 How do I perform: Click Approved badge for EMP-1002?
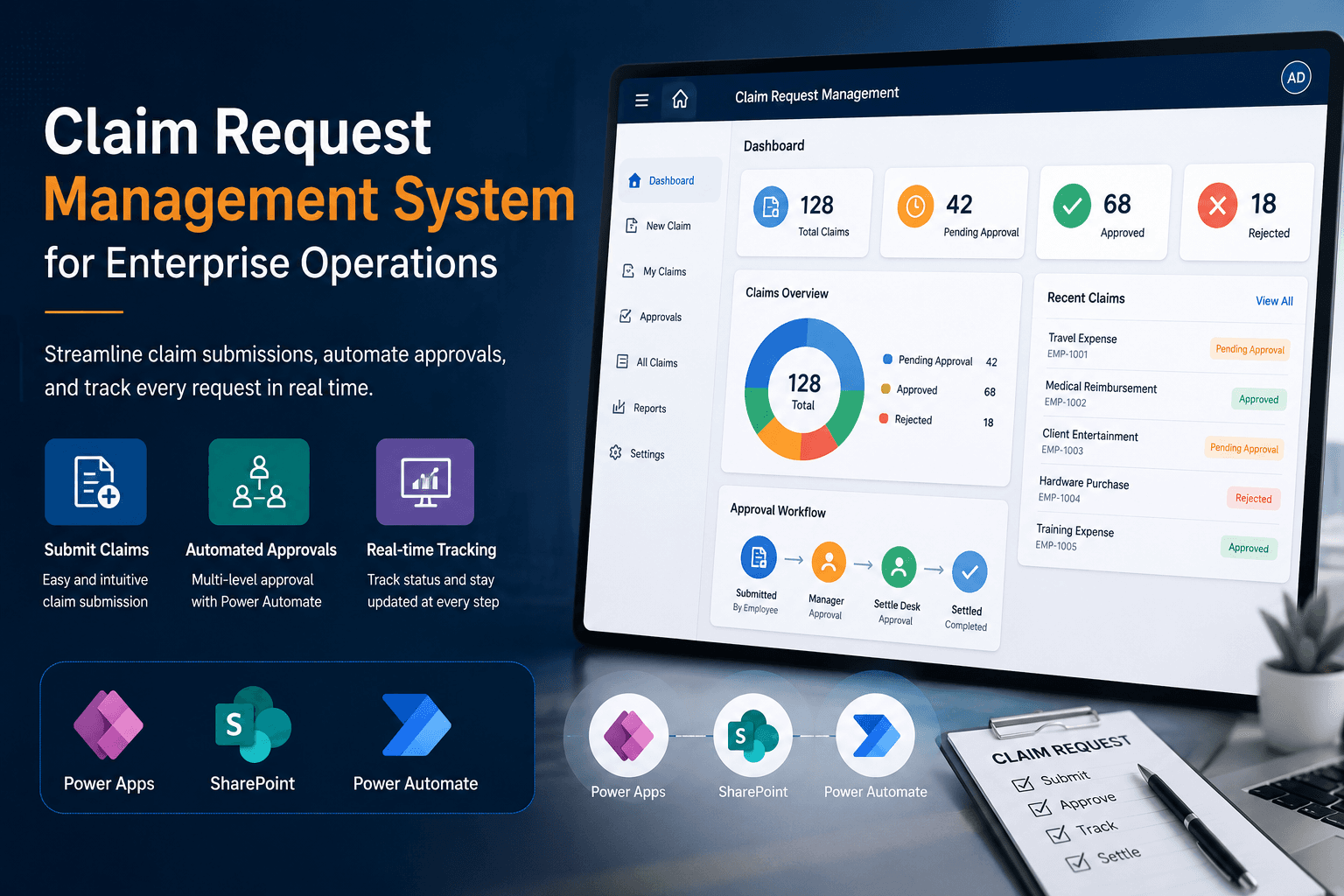point(1258,399)
